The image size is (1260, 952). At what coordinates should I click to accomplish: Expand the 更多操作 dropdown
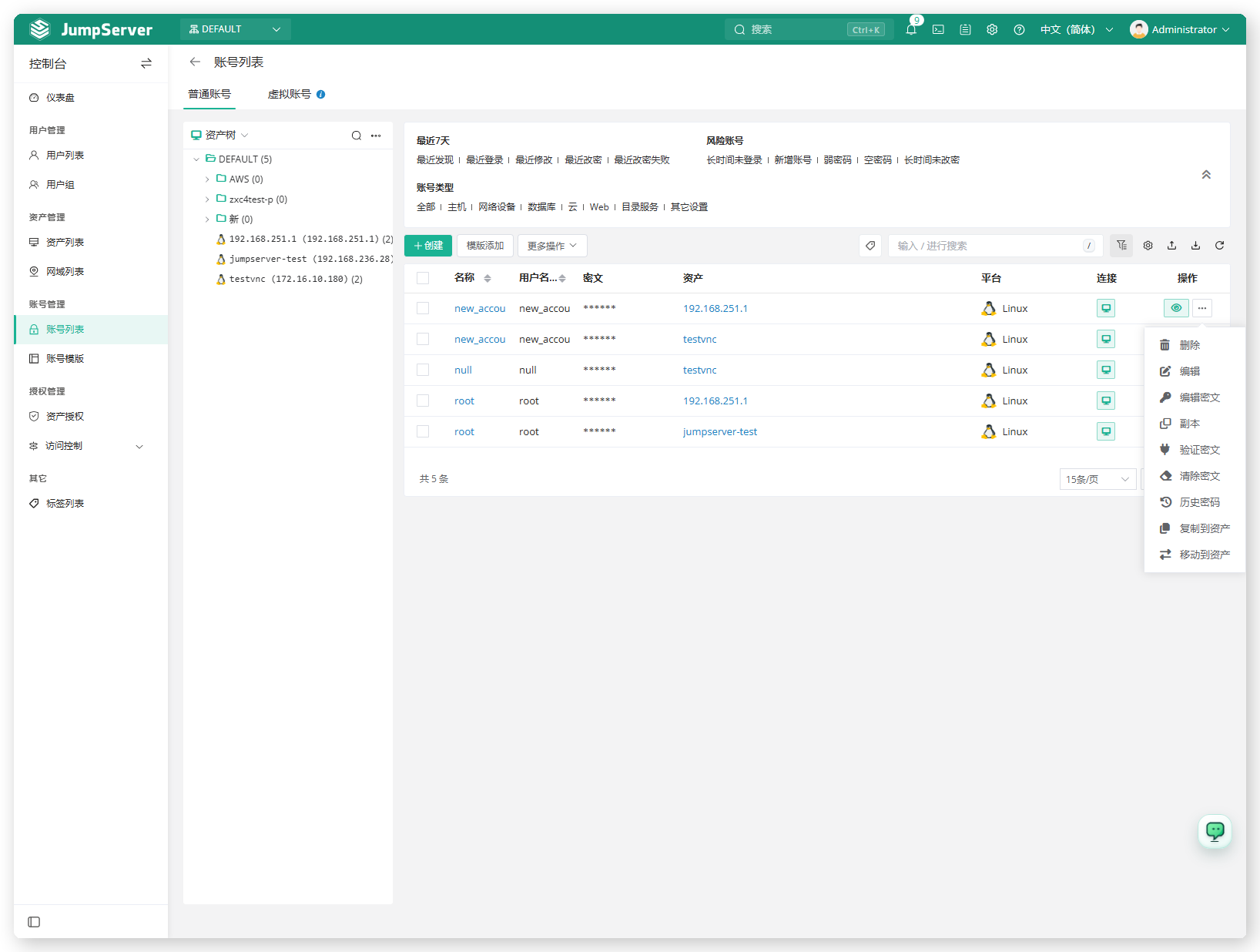(552, 246)
